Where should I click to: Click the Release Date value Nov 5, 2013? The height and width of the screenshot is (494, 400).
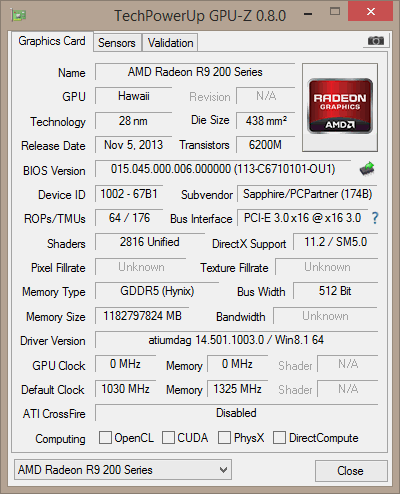point(133,145)
